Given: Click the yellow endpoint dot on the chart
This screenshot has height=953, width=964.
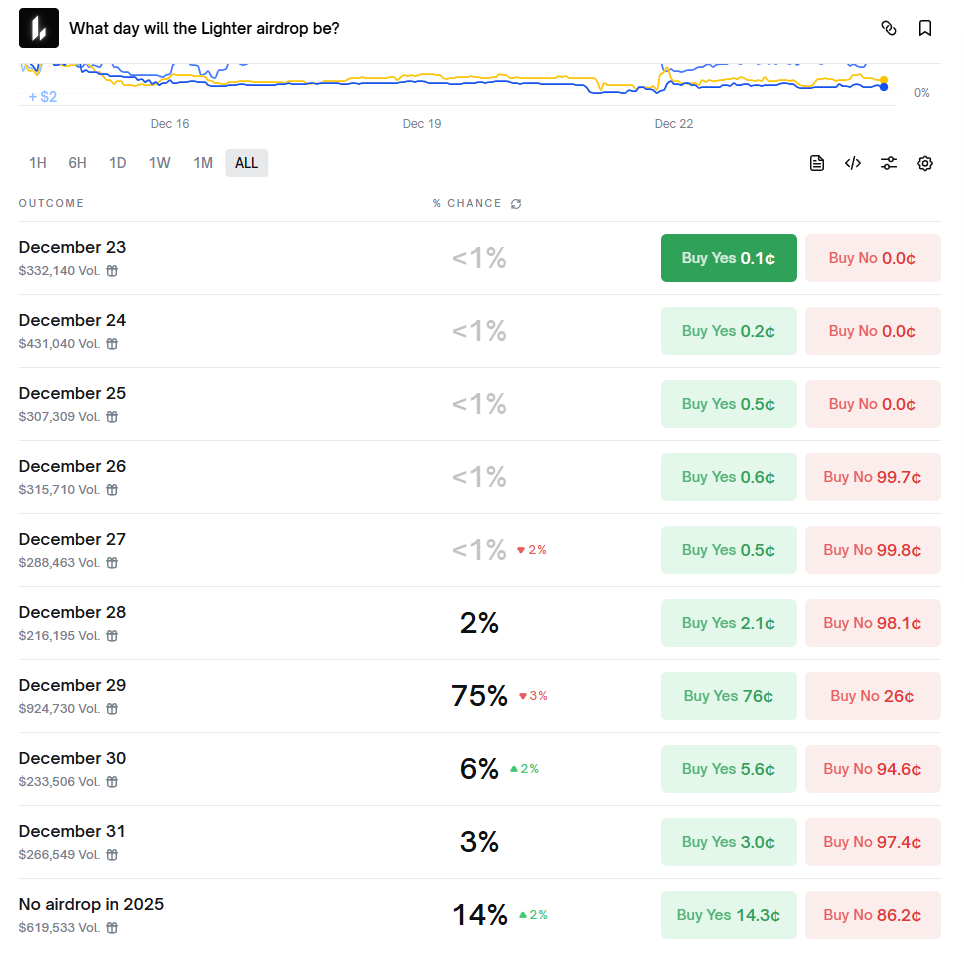Looking at the screenshot, I should tap(884, 80).
